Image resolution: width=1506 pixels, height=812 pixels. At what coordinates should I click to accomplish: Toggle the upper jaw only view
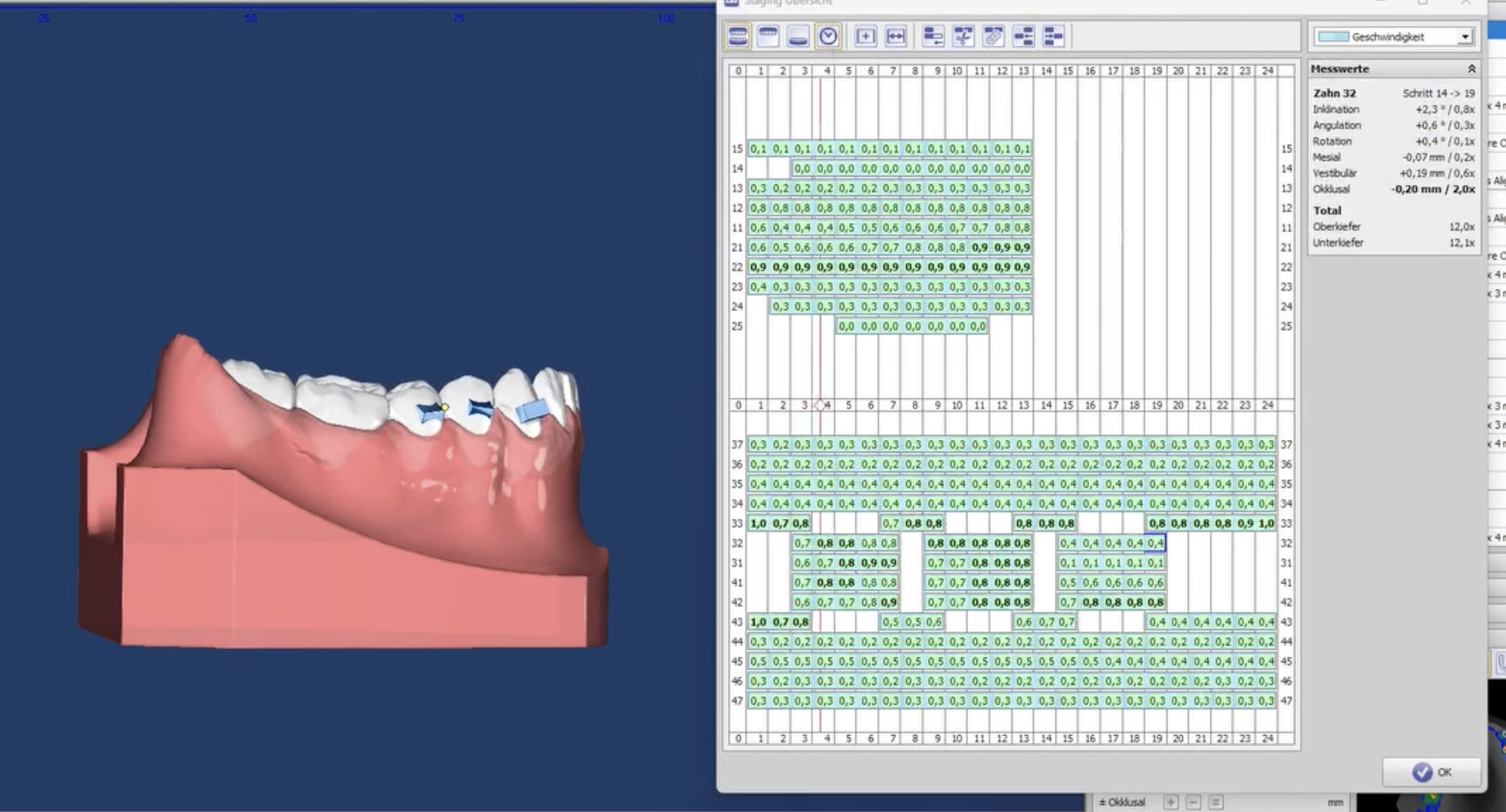[x=768, y=36]
